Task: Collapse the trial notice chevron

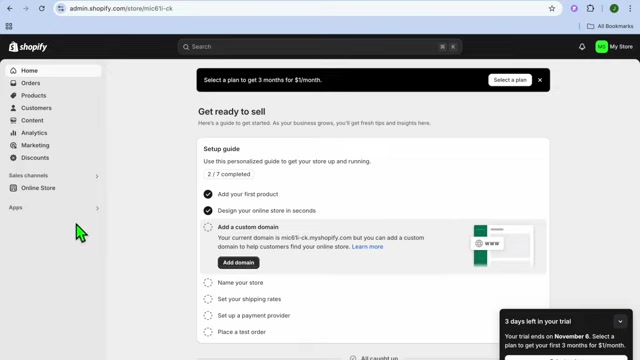Action: [x=620, y=322]
